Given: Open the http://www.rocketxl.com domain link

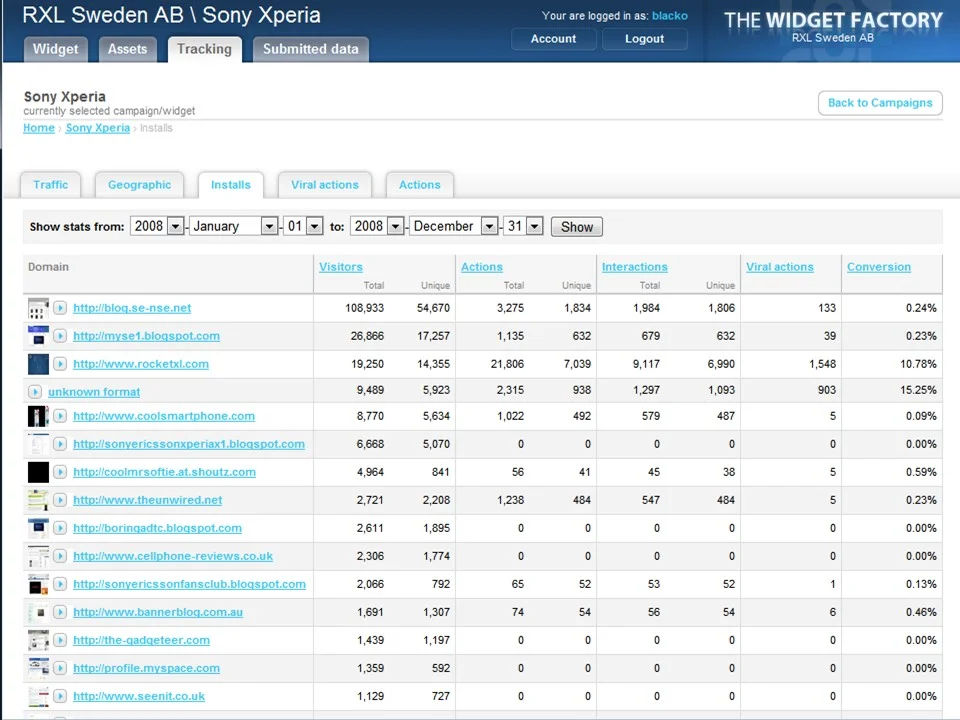Looking at the screenshot, I should (141, 364).
